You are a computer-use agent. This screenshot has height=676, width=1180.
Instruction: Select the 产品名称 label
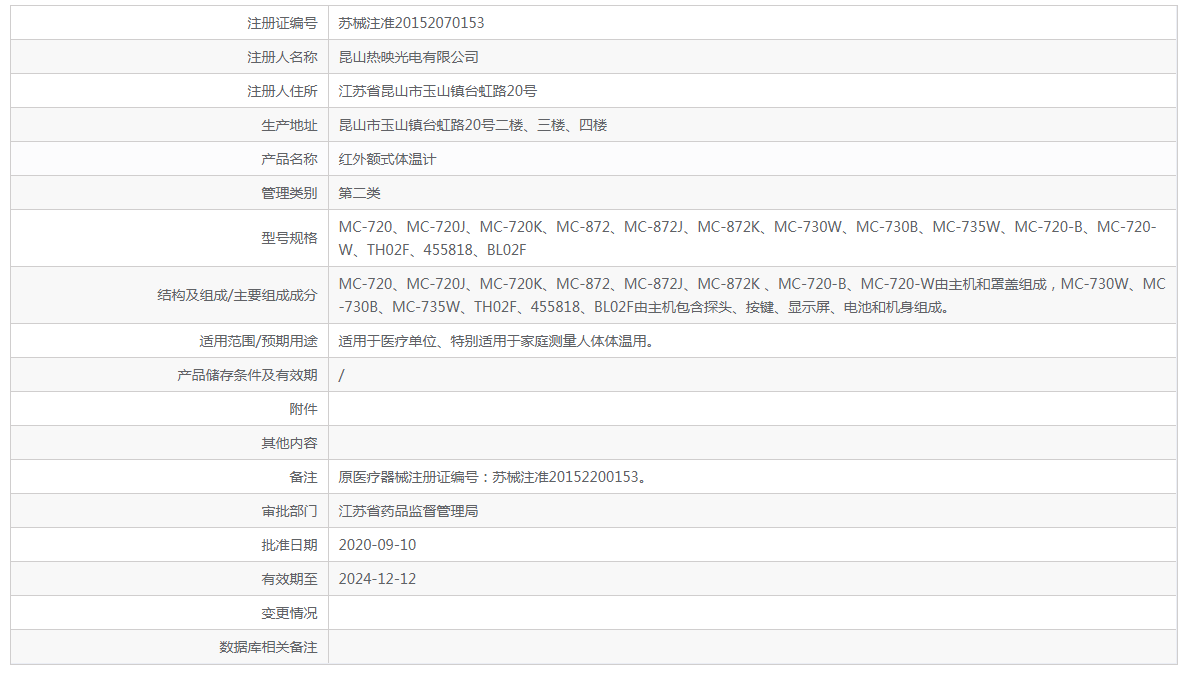click(290, 159)
